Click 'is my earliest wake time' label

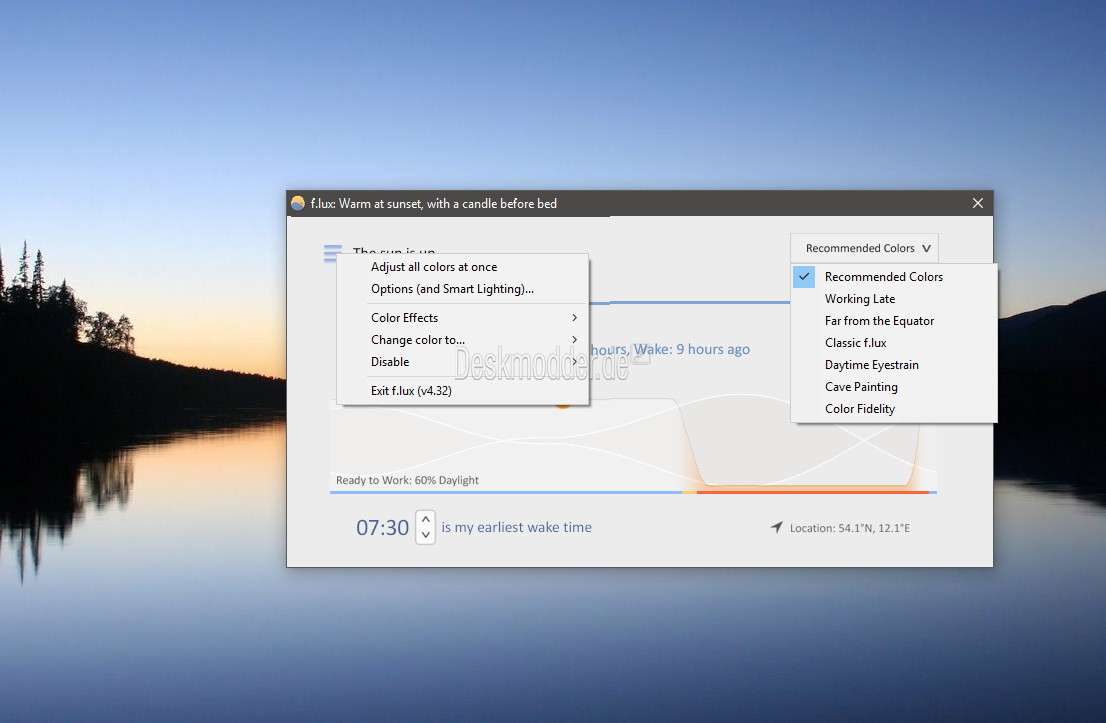click(x=516, y=527)
